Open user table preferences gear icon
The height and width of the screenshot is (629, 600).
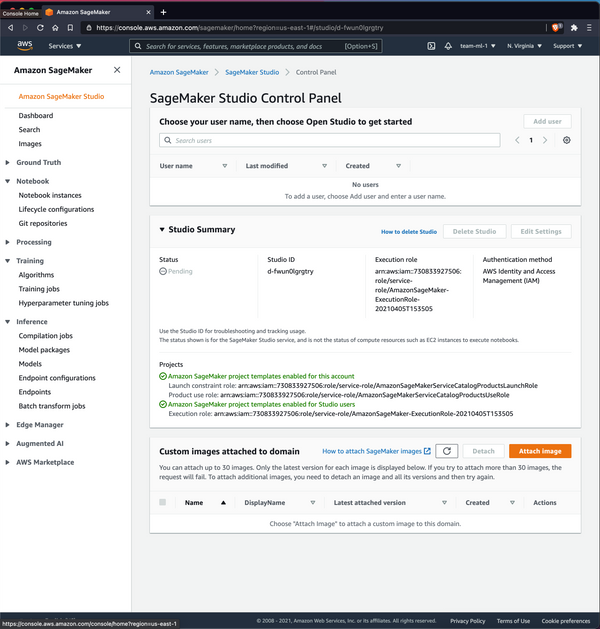point(567,140)
